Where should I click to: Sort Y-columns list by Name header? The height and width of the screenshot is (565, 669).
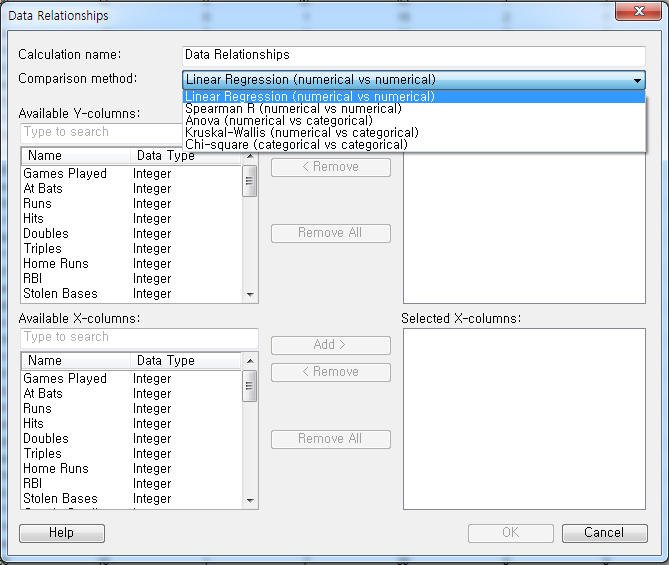(x=76, y=156)
